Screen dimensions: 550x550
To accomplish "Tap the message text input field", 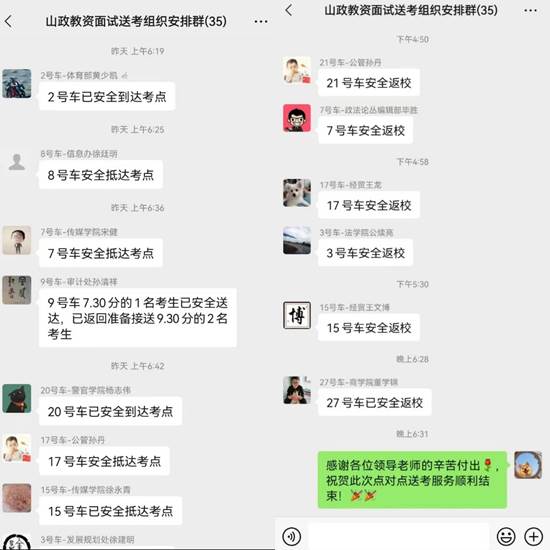I will pyautogui.click(x=398, y=536).
